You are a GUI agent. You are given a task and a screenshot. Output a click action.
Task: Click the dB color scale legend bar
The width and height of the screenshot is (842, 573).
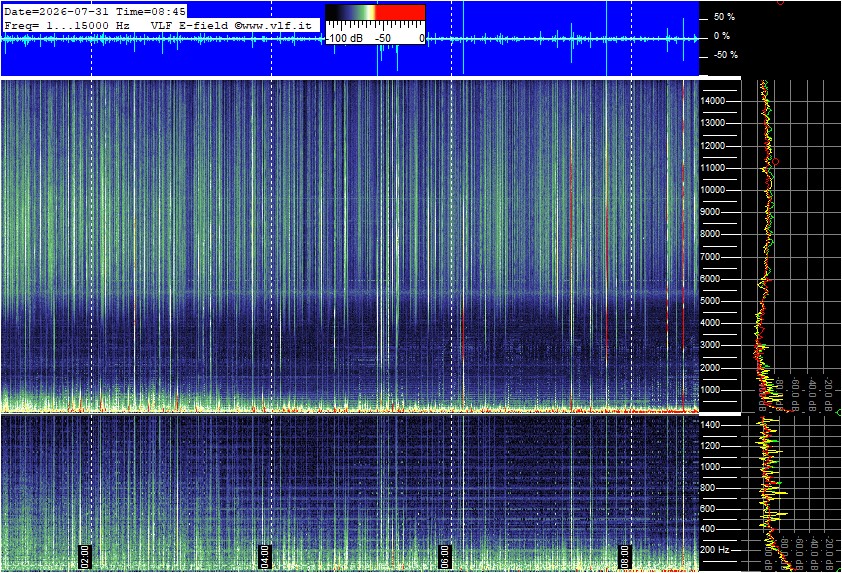pos(375,12)
